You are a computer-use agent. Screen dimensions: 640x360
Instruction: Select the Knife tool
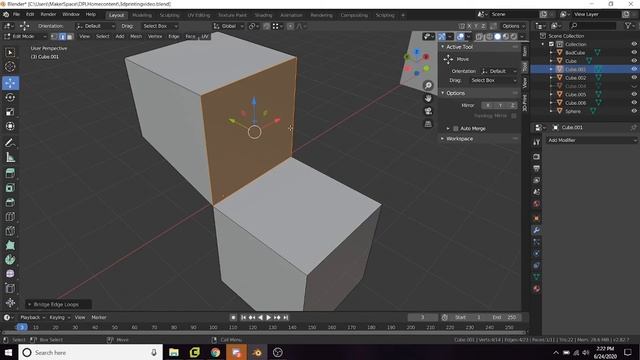tap(10, 231)
